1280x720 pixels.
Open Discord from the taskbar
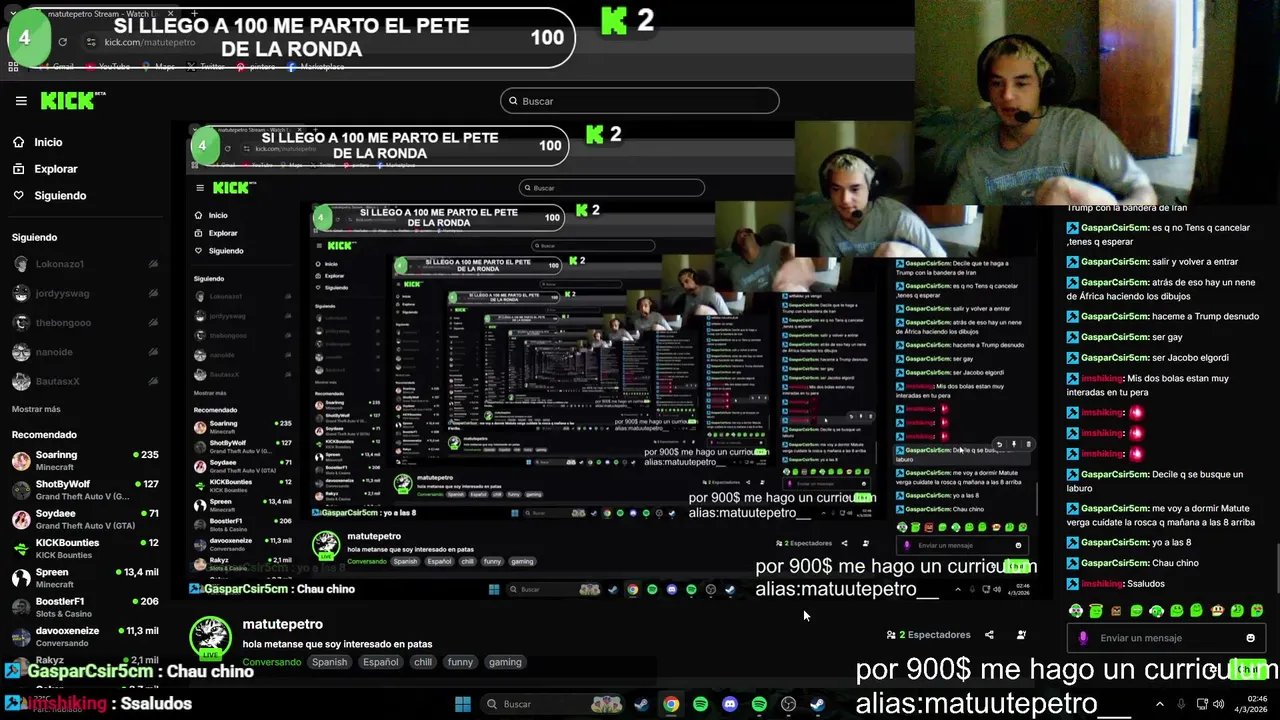click(730, 704)
